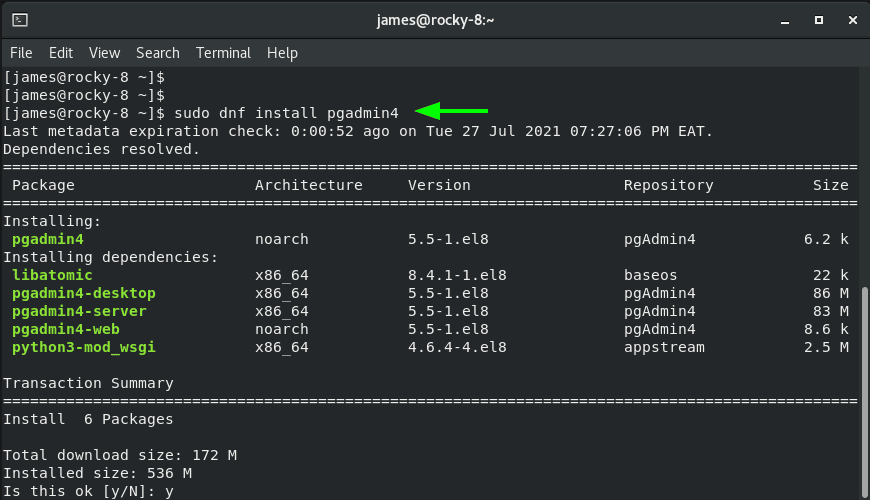Click the 'Architecture' column header
This screenshot has width=870, height=500.
308,185
